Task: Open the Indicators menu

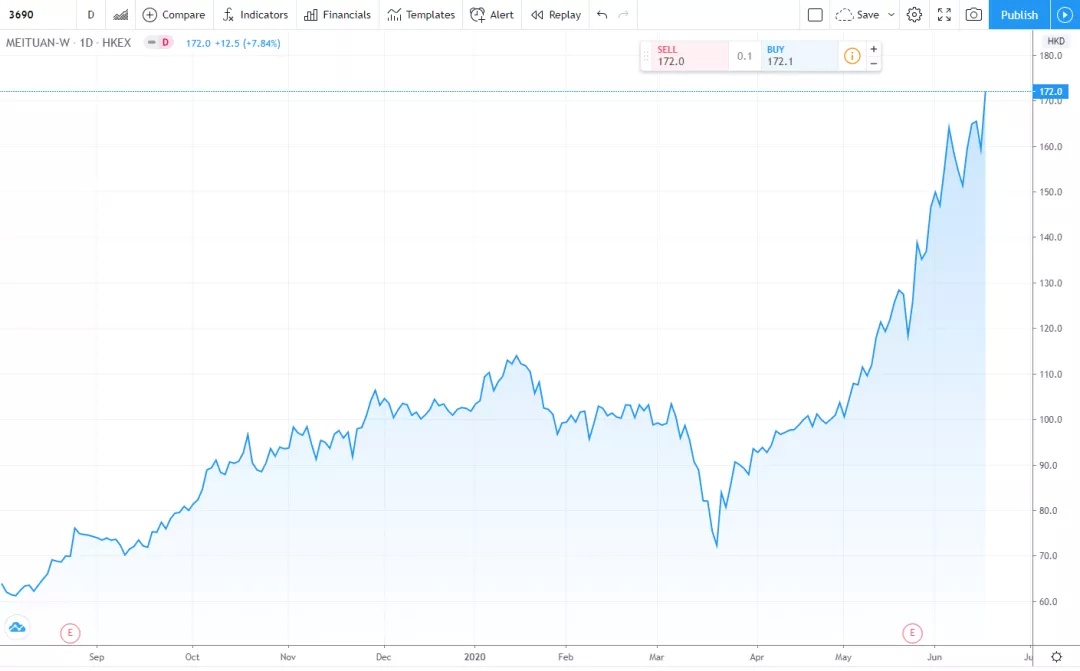Action: coord(256,14)
